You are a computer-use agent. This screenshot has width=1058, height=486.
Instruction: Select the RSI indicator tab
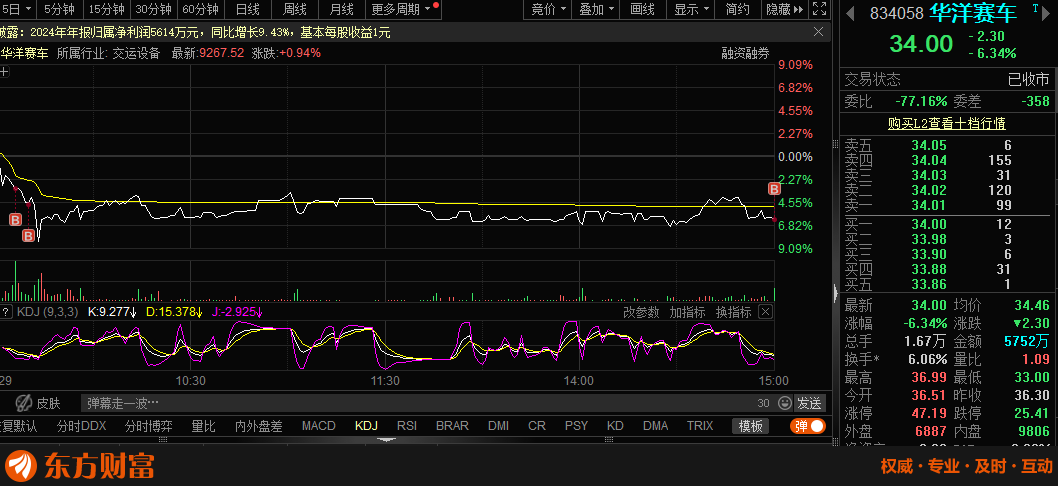407,426
